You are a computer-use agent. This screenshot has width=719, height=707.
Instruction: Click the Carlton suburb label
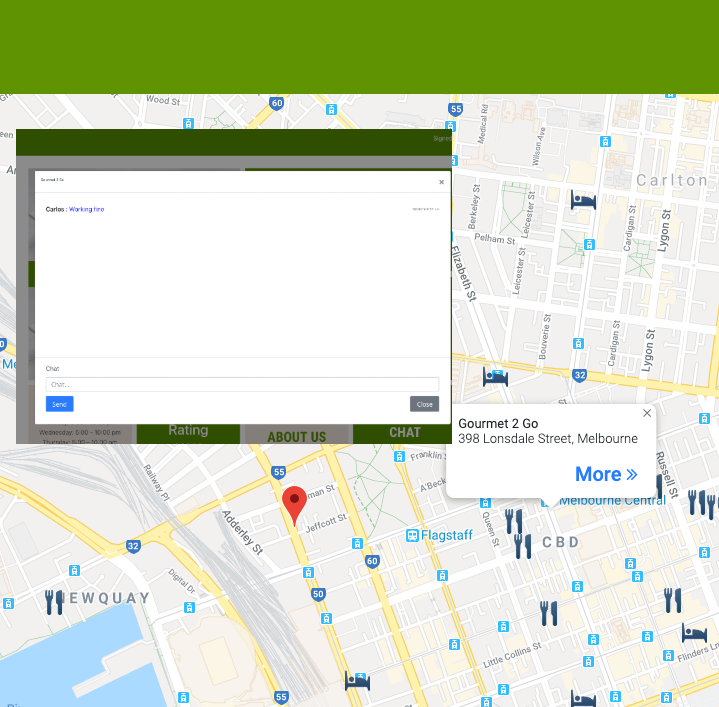671,180
